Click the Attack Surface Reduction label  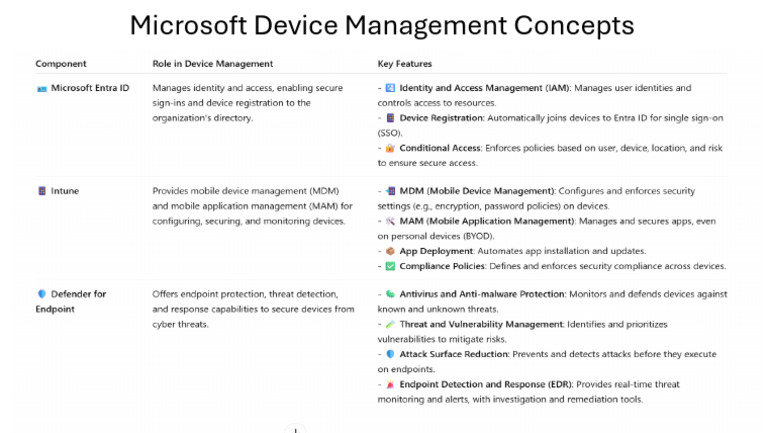point(454,354)
